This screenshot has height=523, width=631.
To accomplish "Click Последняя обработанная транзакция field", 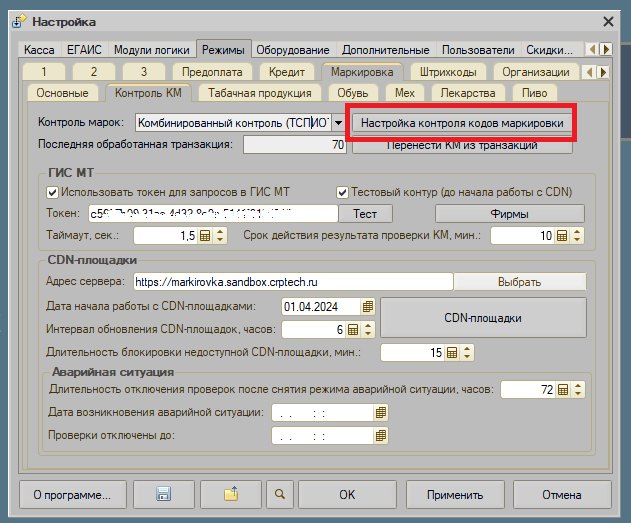I will [x=295, y=145].
